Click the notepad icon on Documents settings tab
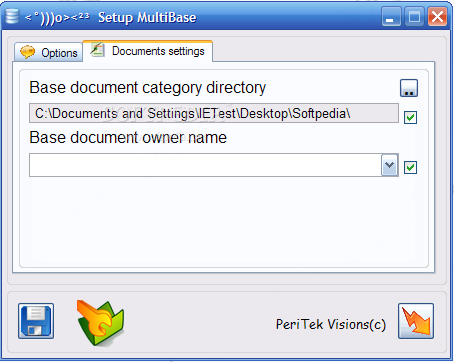Viewport: 454px width, 362px height. 98,50
